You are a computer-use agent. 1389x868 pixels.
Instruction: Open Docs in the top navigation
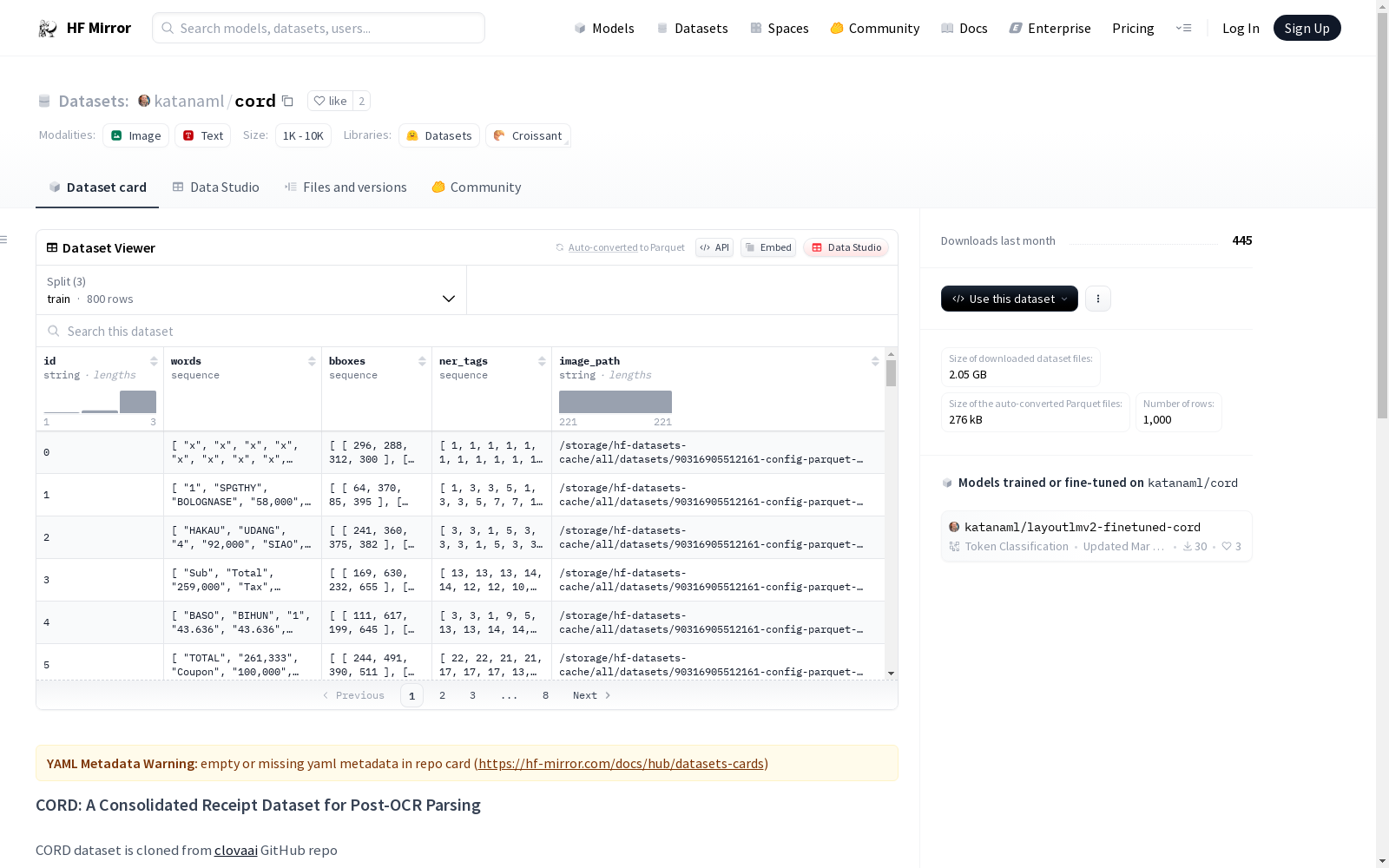(x=964, y=29)
